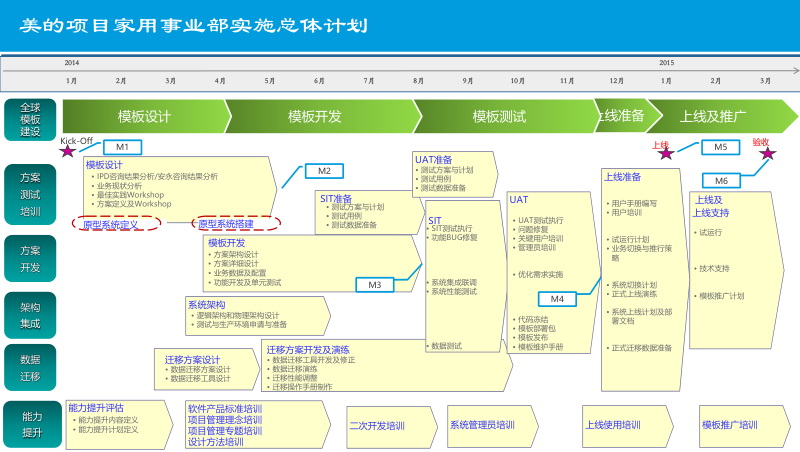The width and height of the screenshot is (800, 452).
Task: Select the M5 milestone box
Action: (720, 147)
